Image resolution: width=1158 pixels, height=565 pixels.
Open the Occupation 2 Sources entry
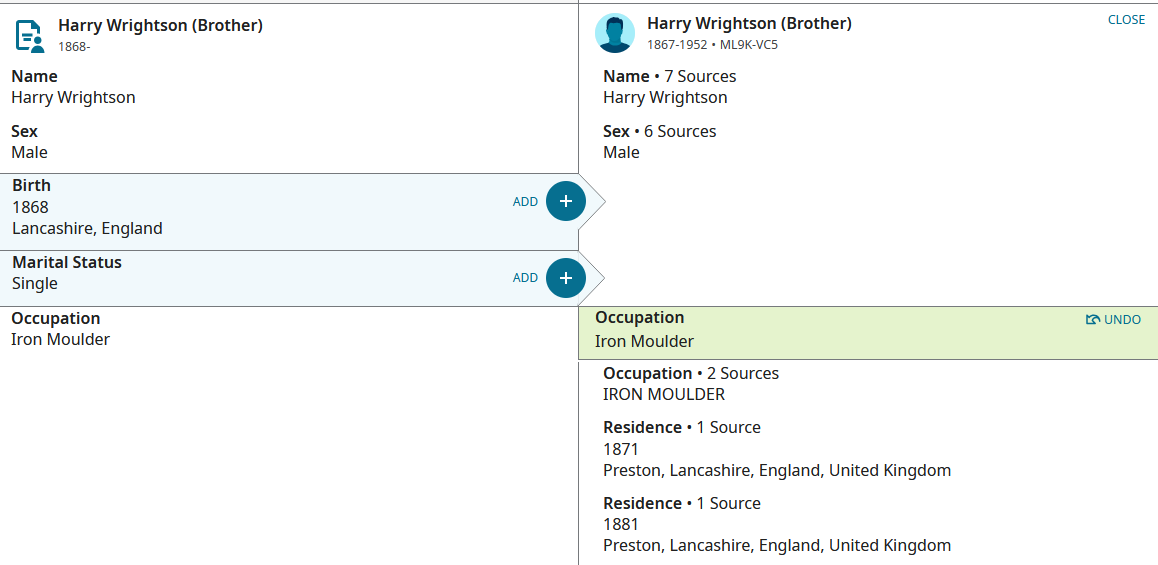691,383
